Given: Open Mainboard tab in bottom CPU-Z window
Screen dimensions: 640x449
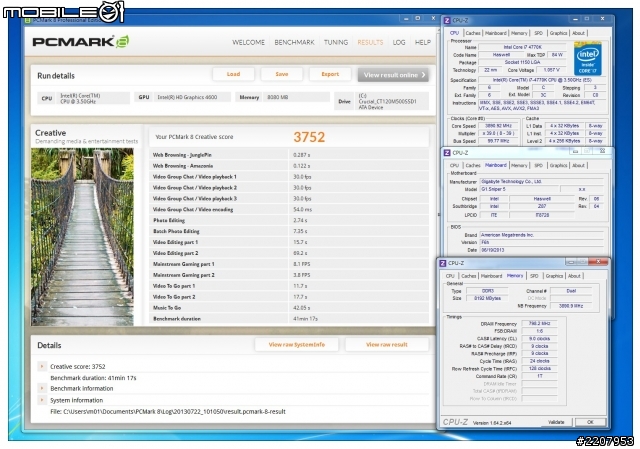Looking at the screenshot, I should click(x=491, y=276).
